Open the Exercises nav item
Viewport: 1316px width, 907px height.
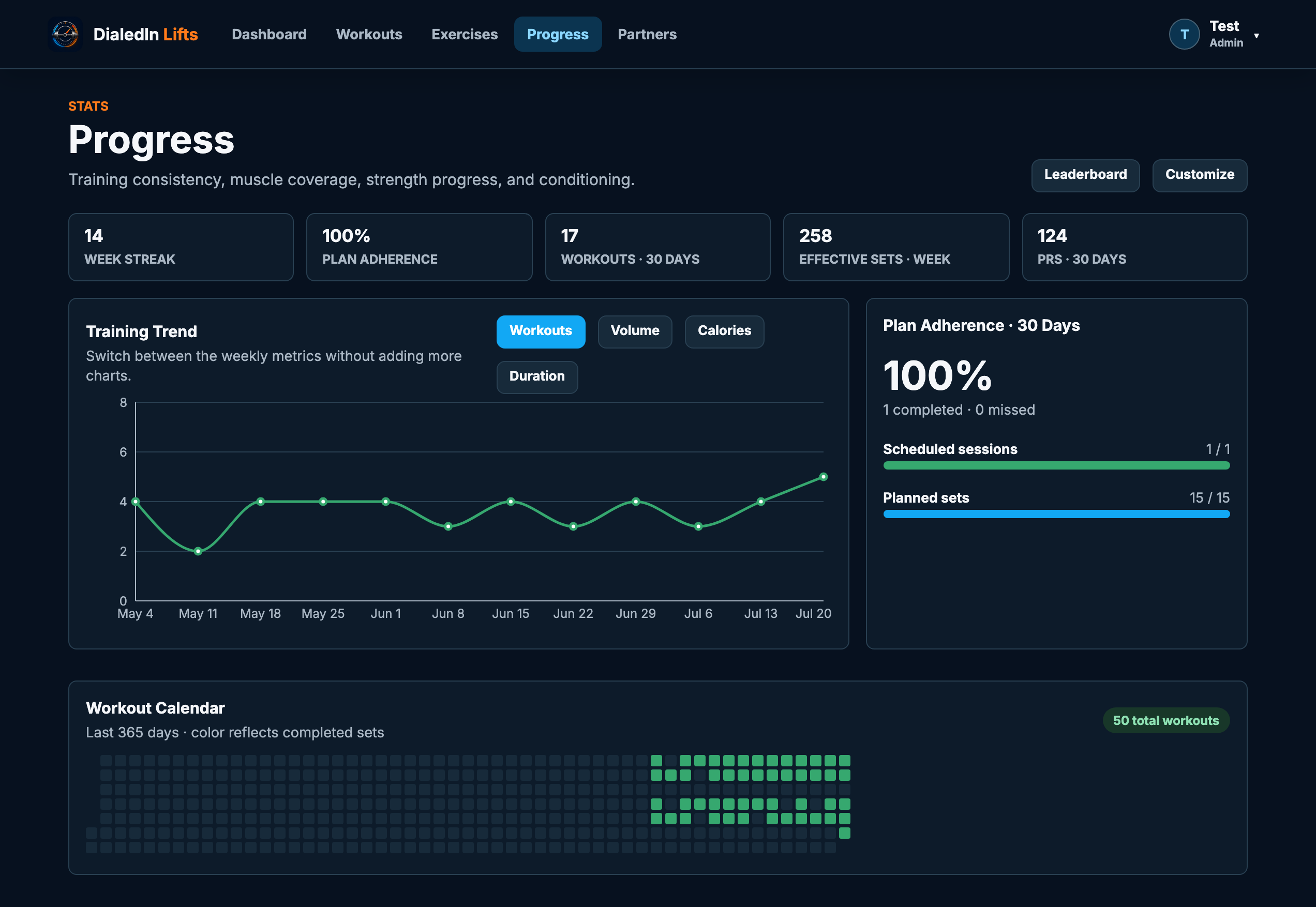click(x=465, y=34)
